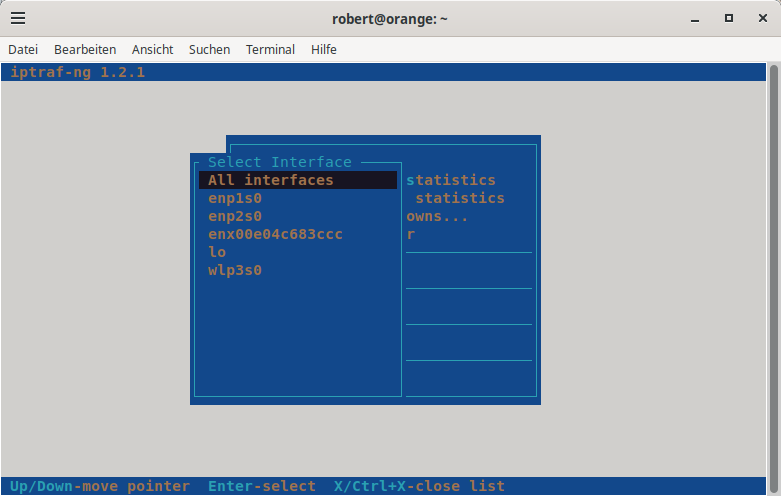The width and height of the screenshot is (781, 496).
Task: Close the robert@orange terminal window
Action: coord(761,18)
